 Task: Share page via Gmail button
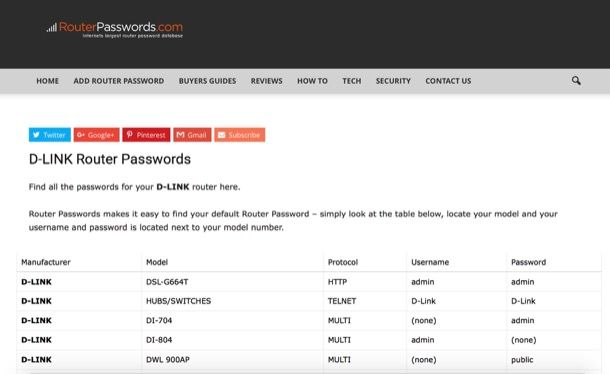(x=192, y=135)
